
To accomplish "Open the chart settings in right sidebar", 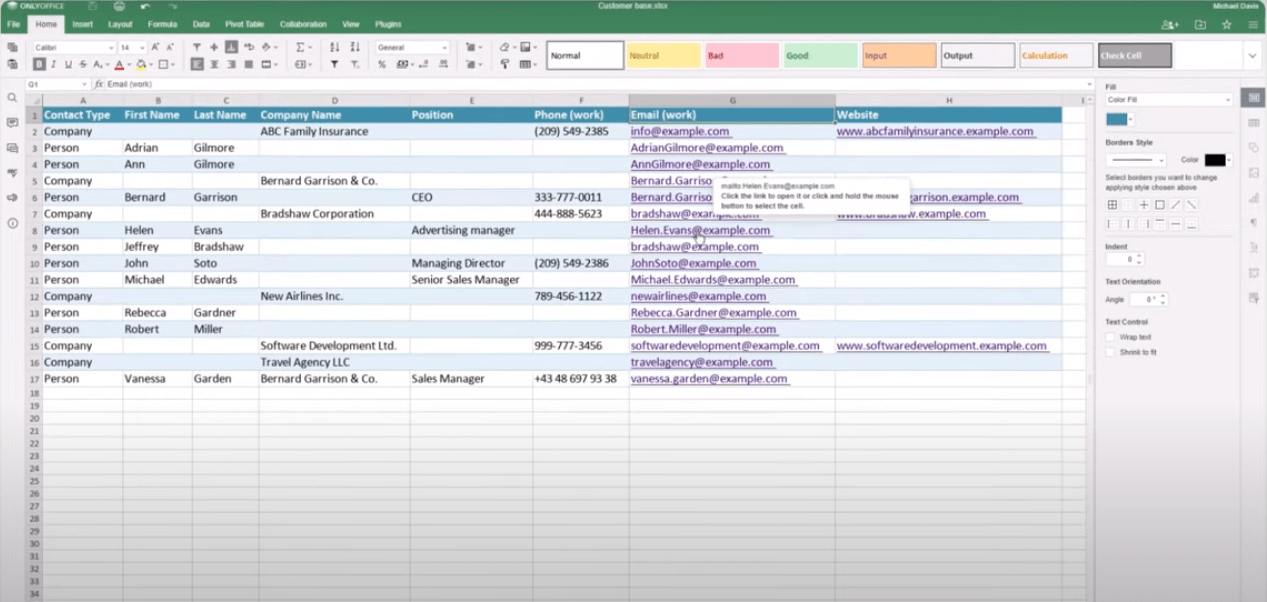I will coord(1254,197).
